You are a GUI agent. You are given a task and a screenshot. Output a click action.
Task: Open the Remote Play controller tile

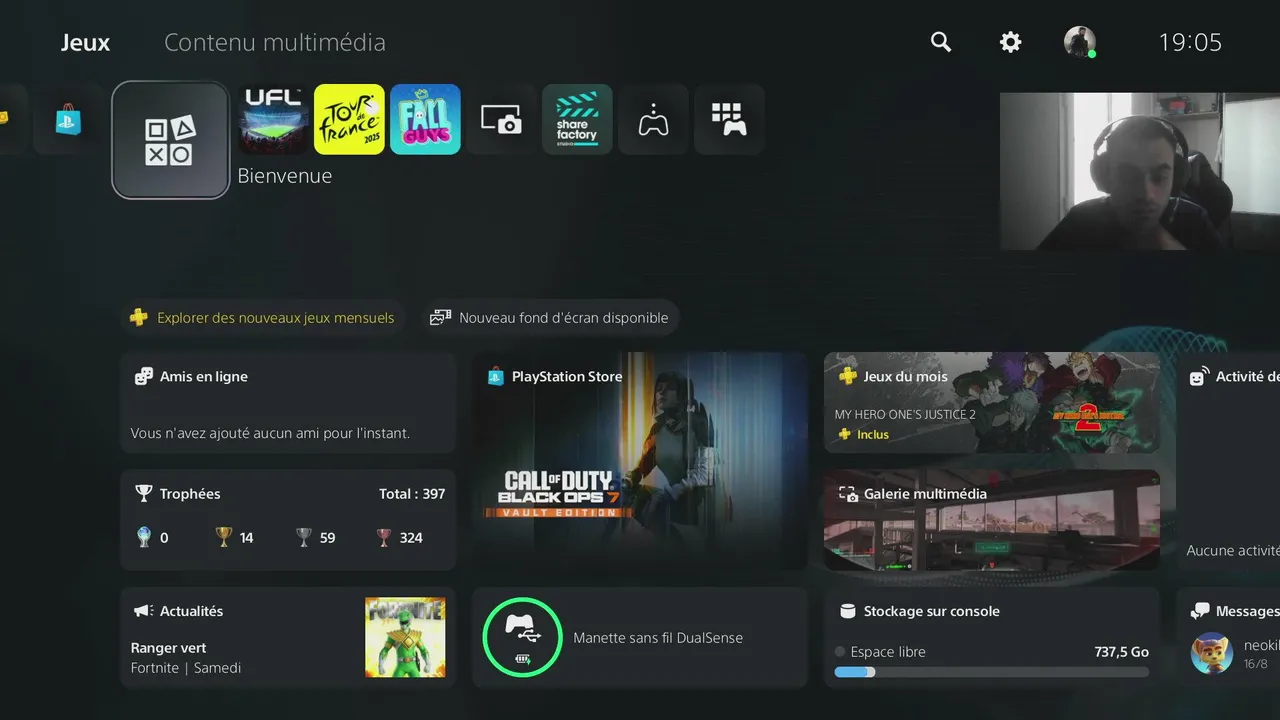click(x=654, y=120)
